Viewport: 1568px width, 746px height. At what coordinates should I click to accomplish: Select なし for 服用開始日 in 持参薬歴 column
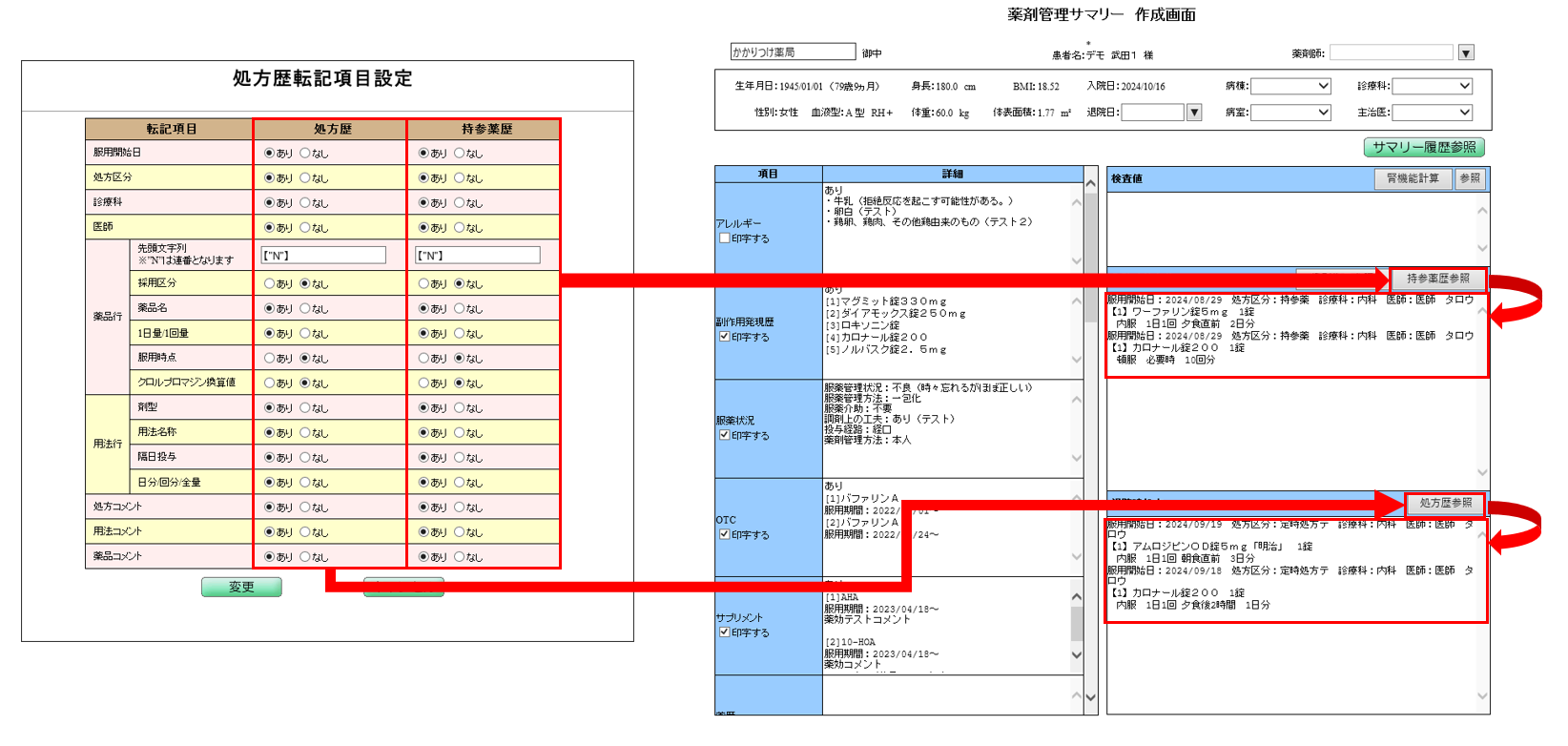click(x=460, y=153)
